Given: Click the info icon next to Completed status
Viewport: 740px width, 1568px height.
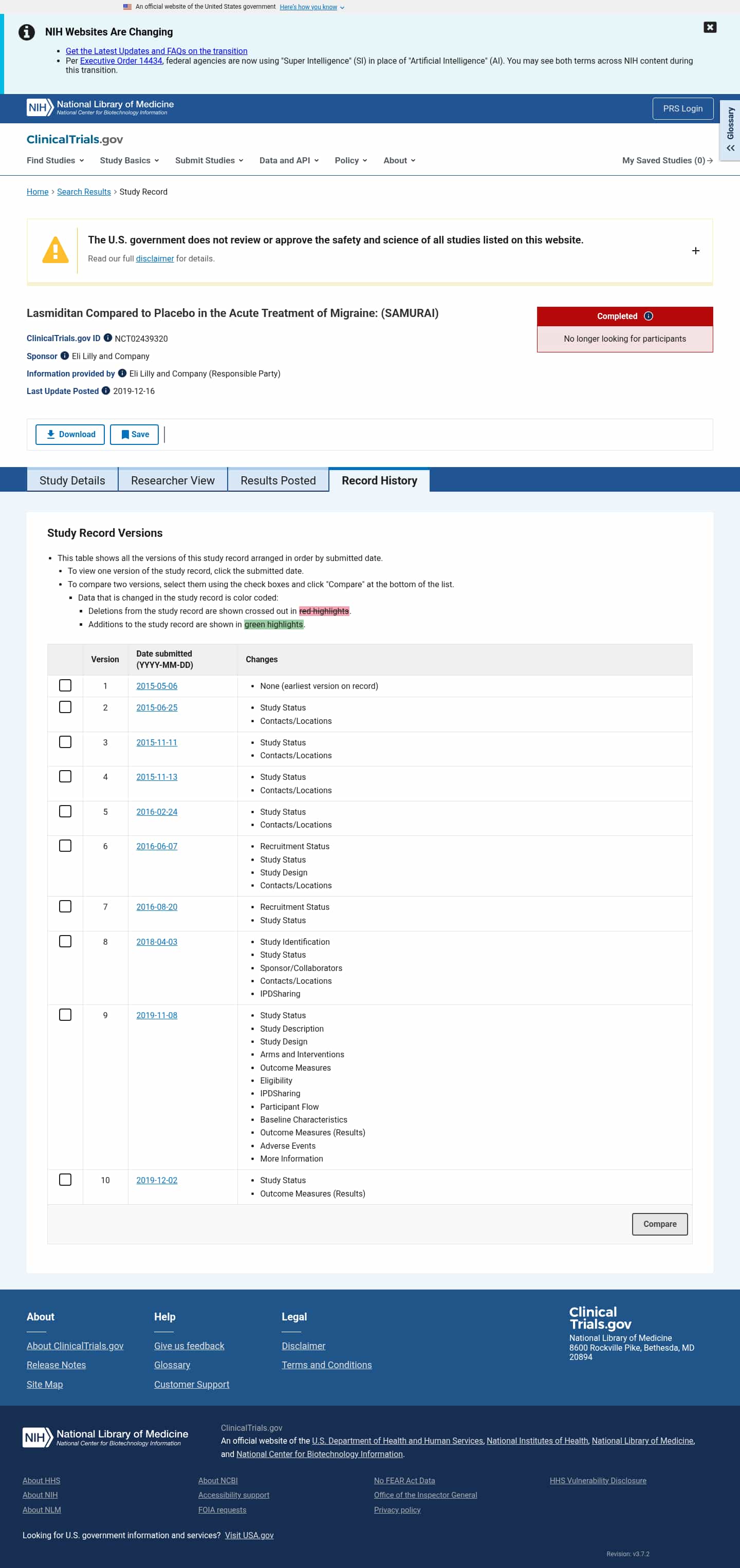Looking at the screenshot, I should (648, 316).
